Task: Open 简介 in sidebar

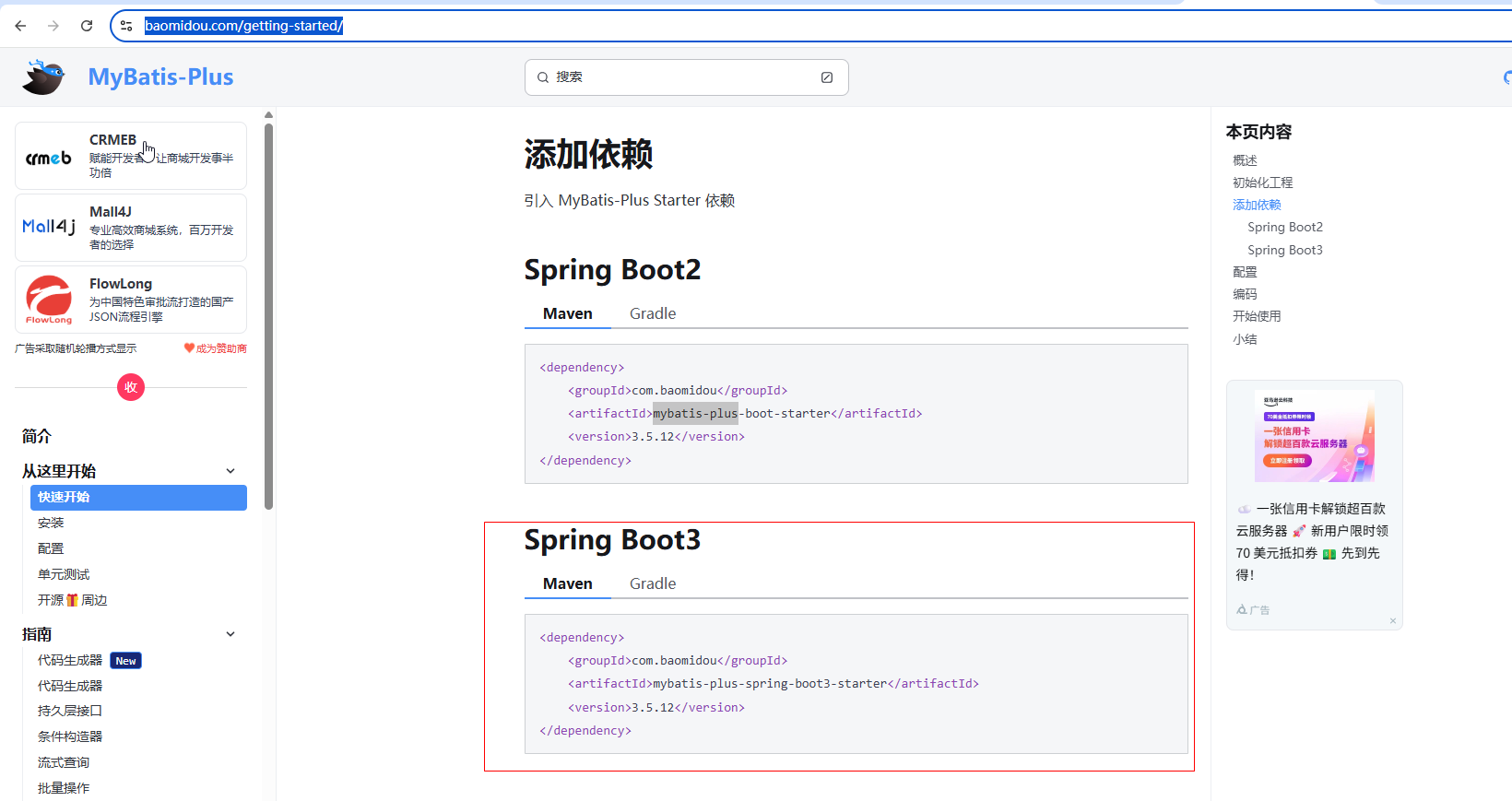Action: click(x=37, y=436)
